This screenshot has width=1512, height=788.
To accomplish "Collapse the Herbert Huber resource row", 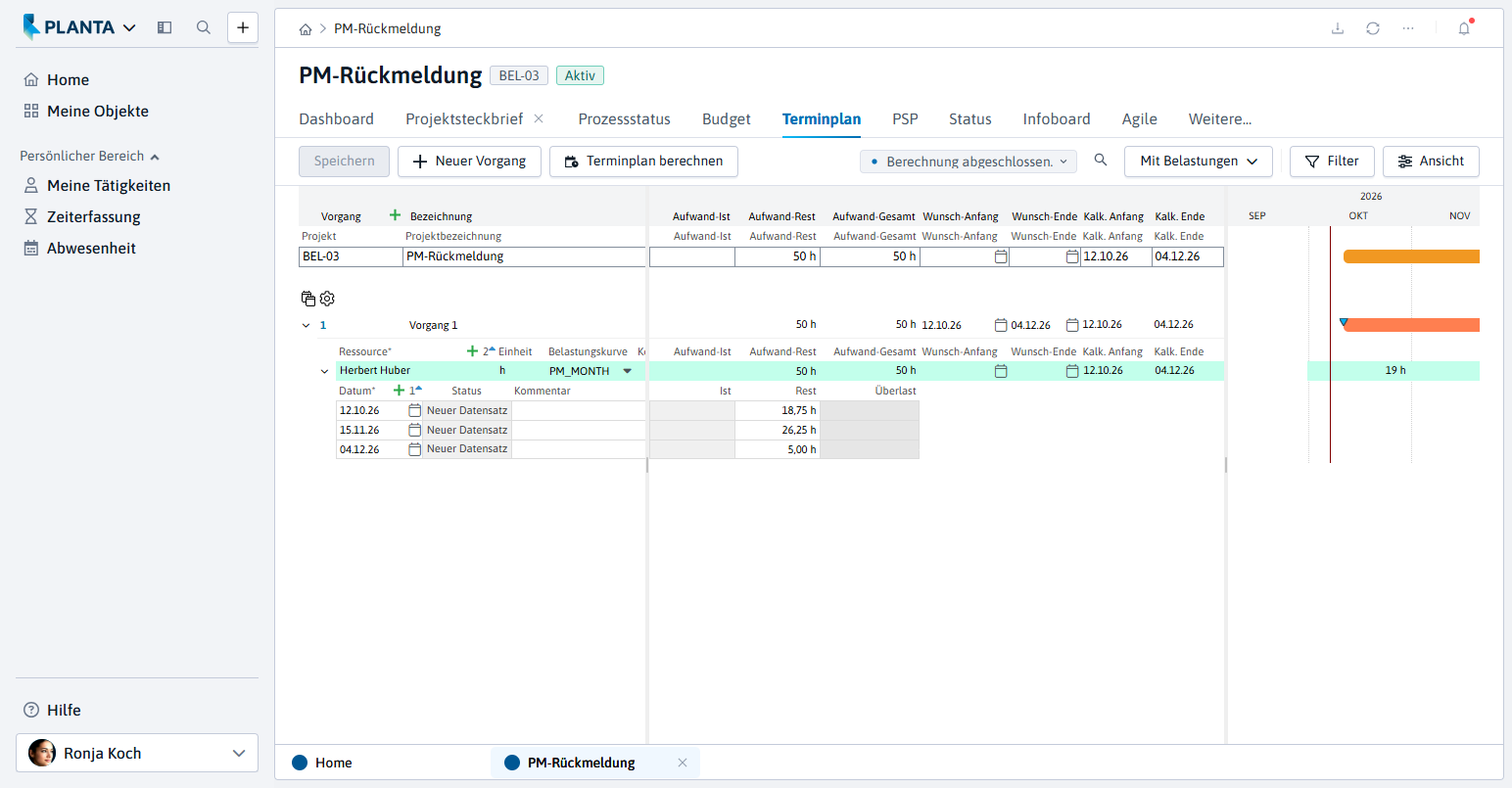I will 324,371.
